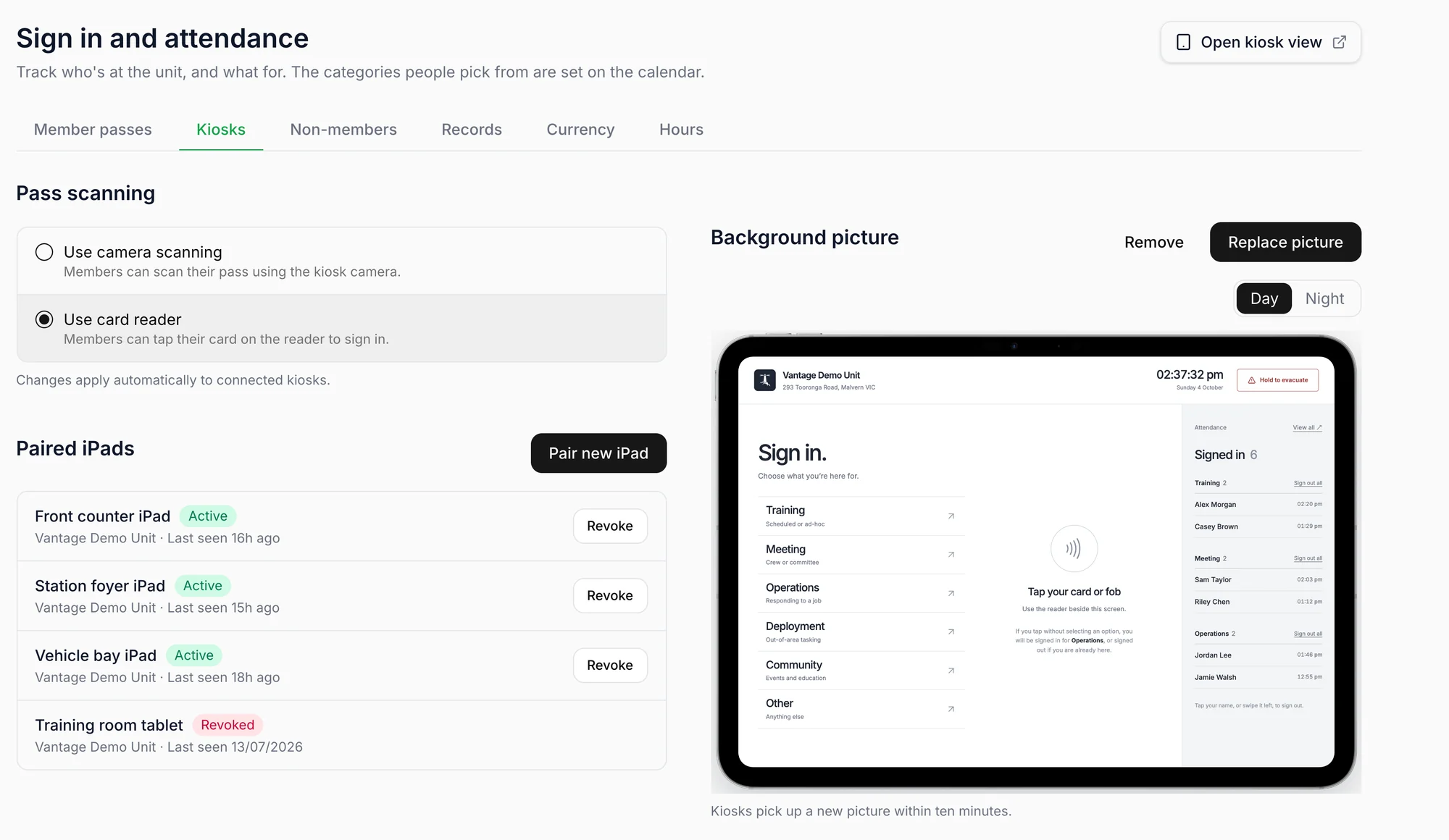
Task: Click the arrow icon on the Operations row
Action: (951, 593)
